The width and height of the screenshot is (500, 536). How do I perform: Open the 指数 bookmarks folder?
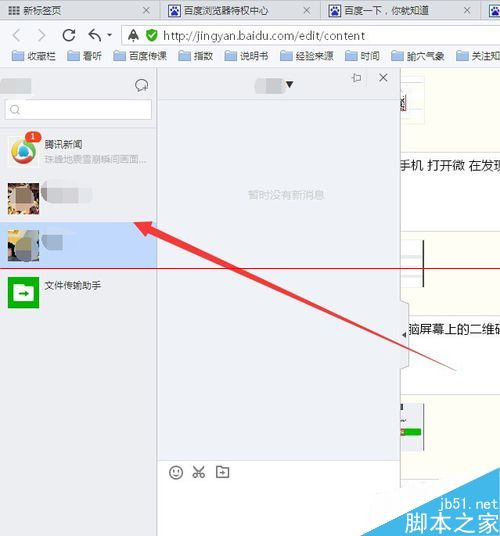(196, 56)
